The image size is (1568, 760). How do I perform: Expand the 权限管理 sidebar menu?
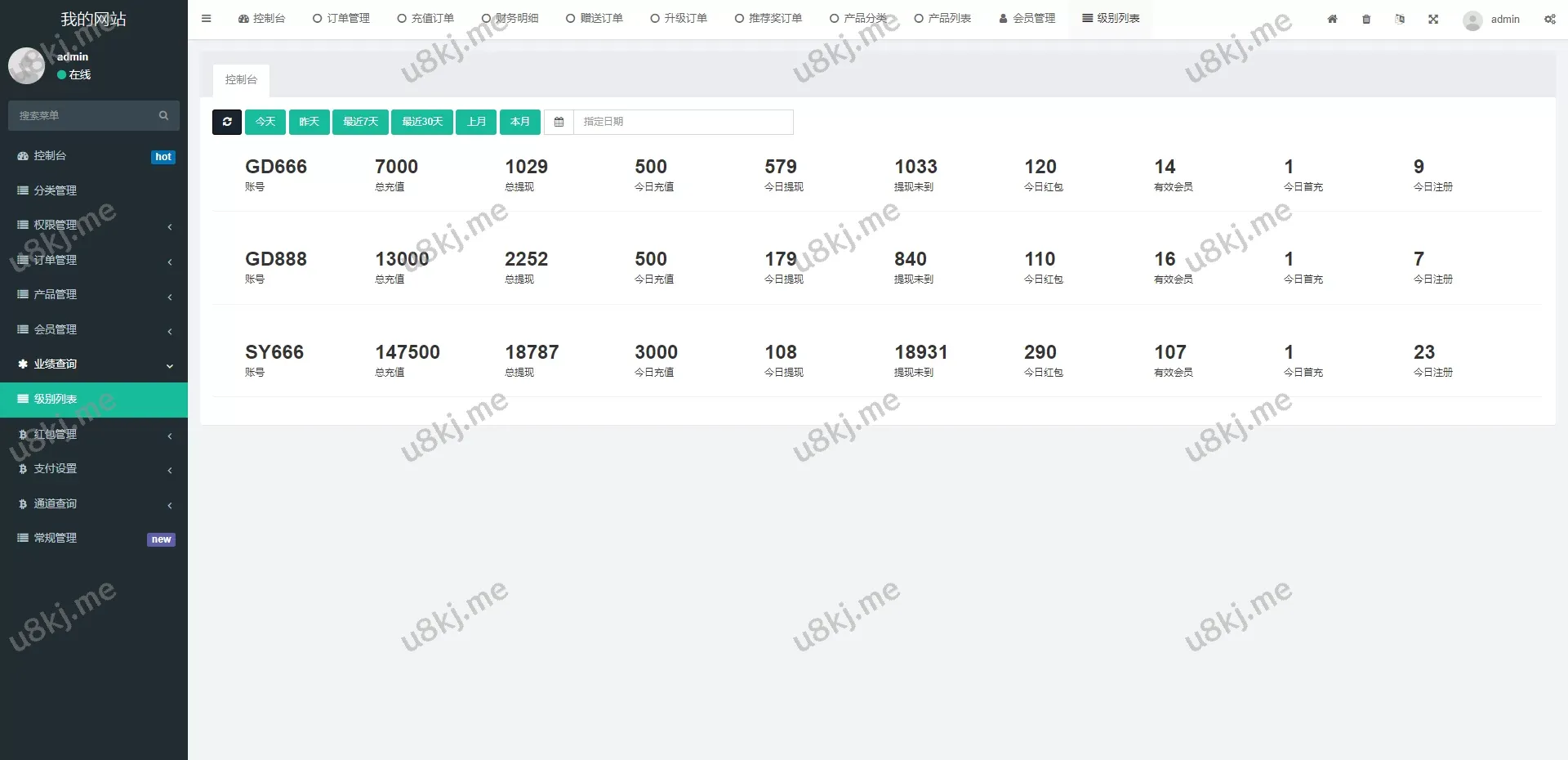(94, 225)
